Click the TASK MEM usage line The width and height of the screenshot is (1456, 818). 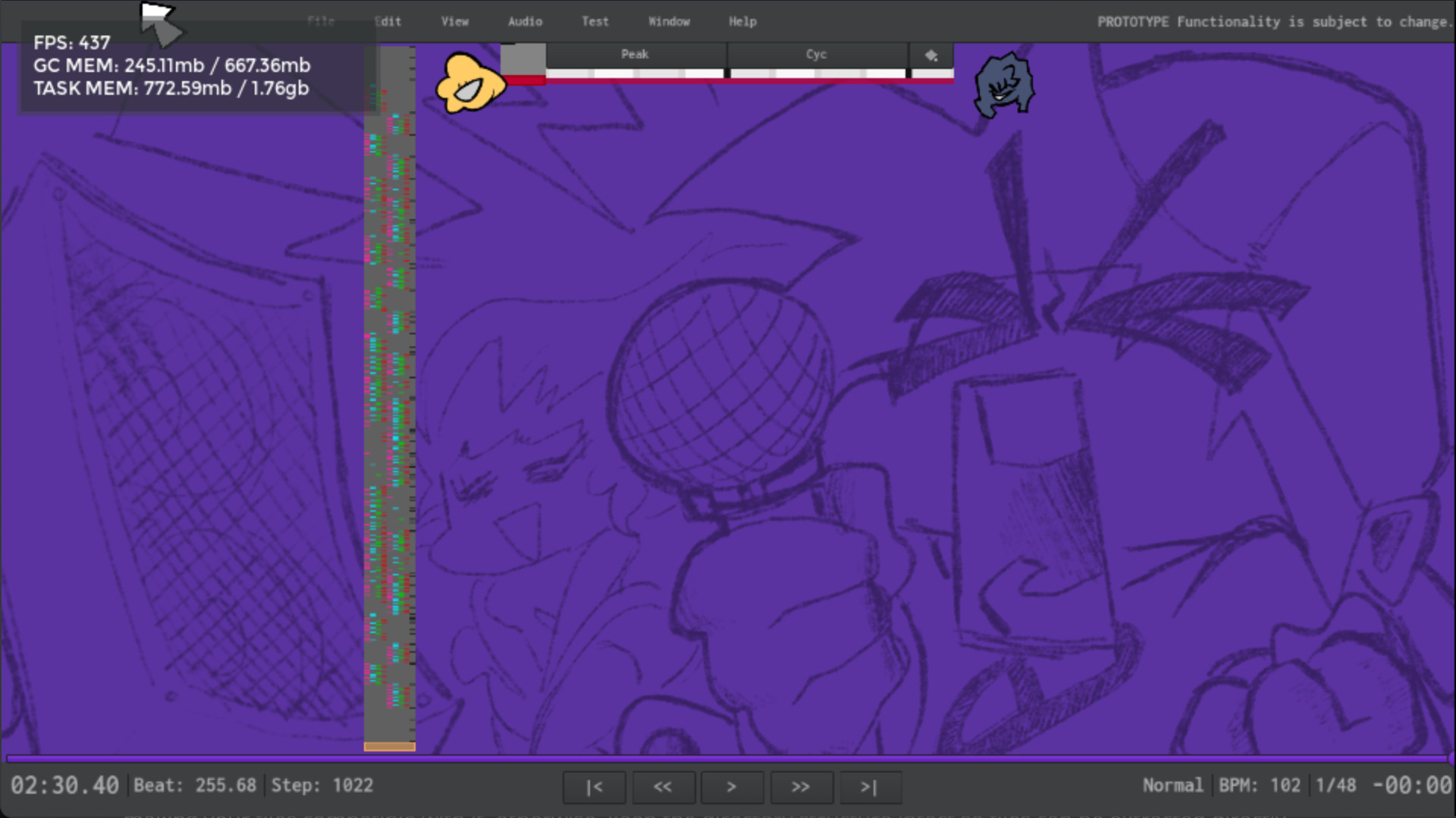point(171,88)
